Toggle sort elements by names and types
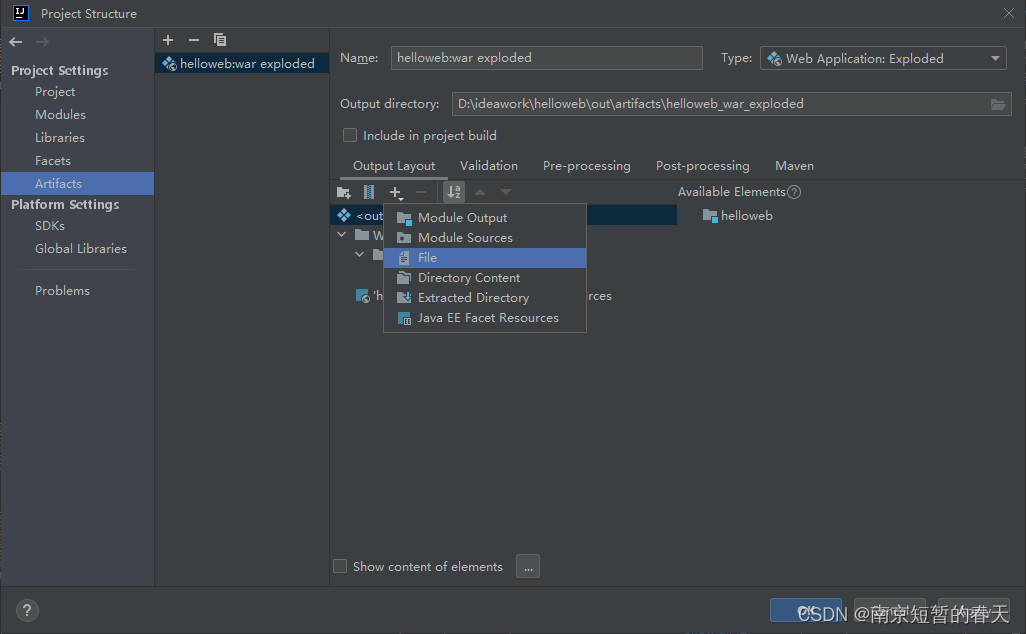The width and height of the screenshot is (1026, 634). tap(453, 192)
